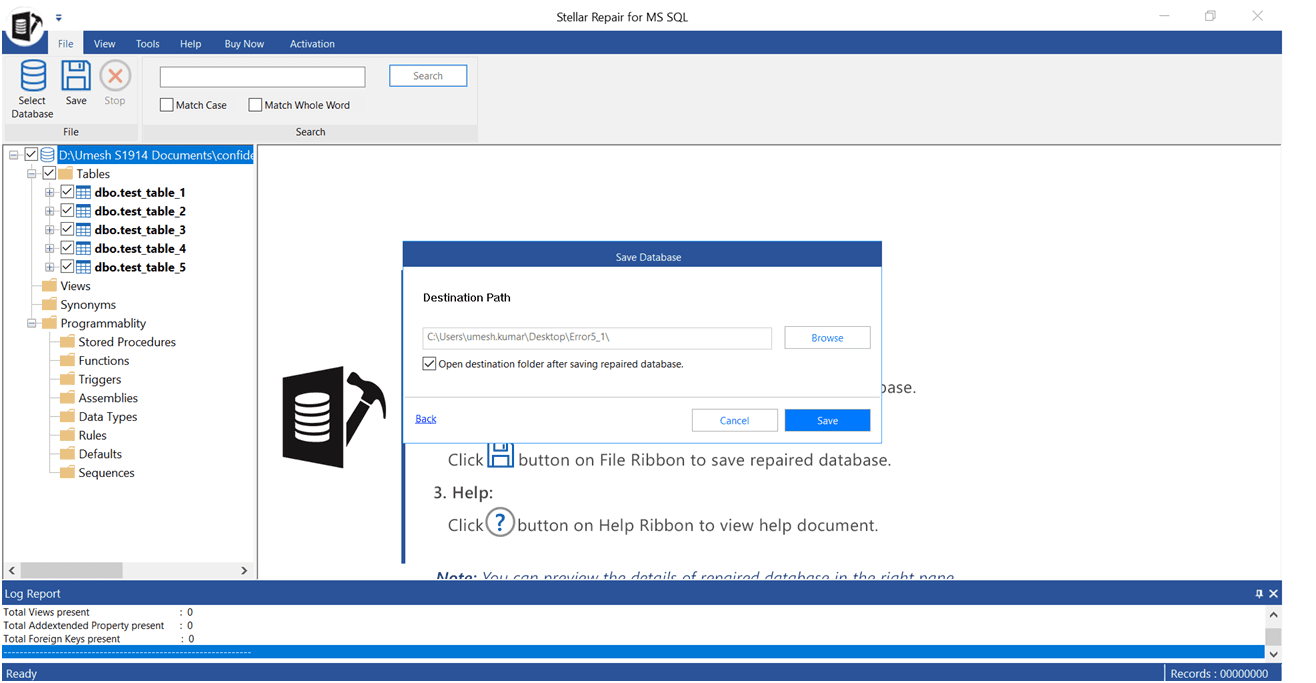Click the Data Types folder icon
The height and width of the screenshot is (683, 1316).
(67, 416)
